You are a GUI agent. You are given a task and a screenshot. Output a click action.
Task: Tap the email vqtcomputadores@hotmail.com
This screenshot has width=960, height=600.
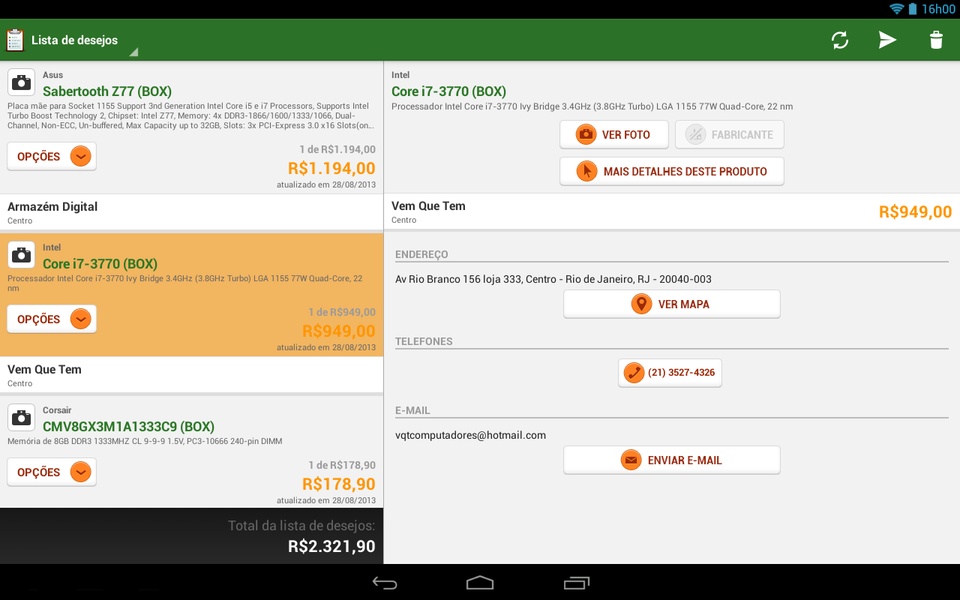(470, 435)
